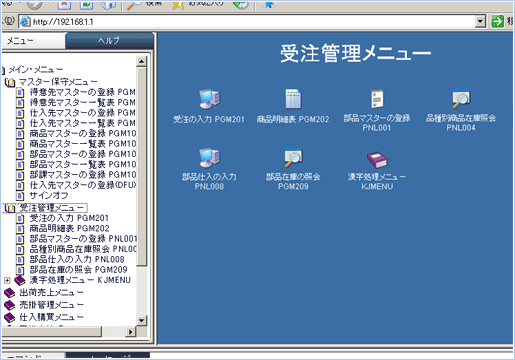Select 受注の入力 PGM201 in the tree
Screen dimensions: 515x360
(69, 218)
